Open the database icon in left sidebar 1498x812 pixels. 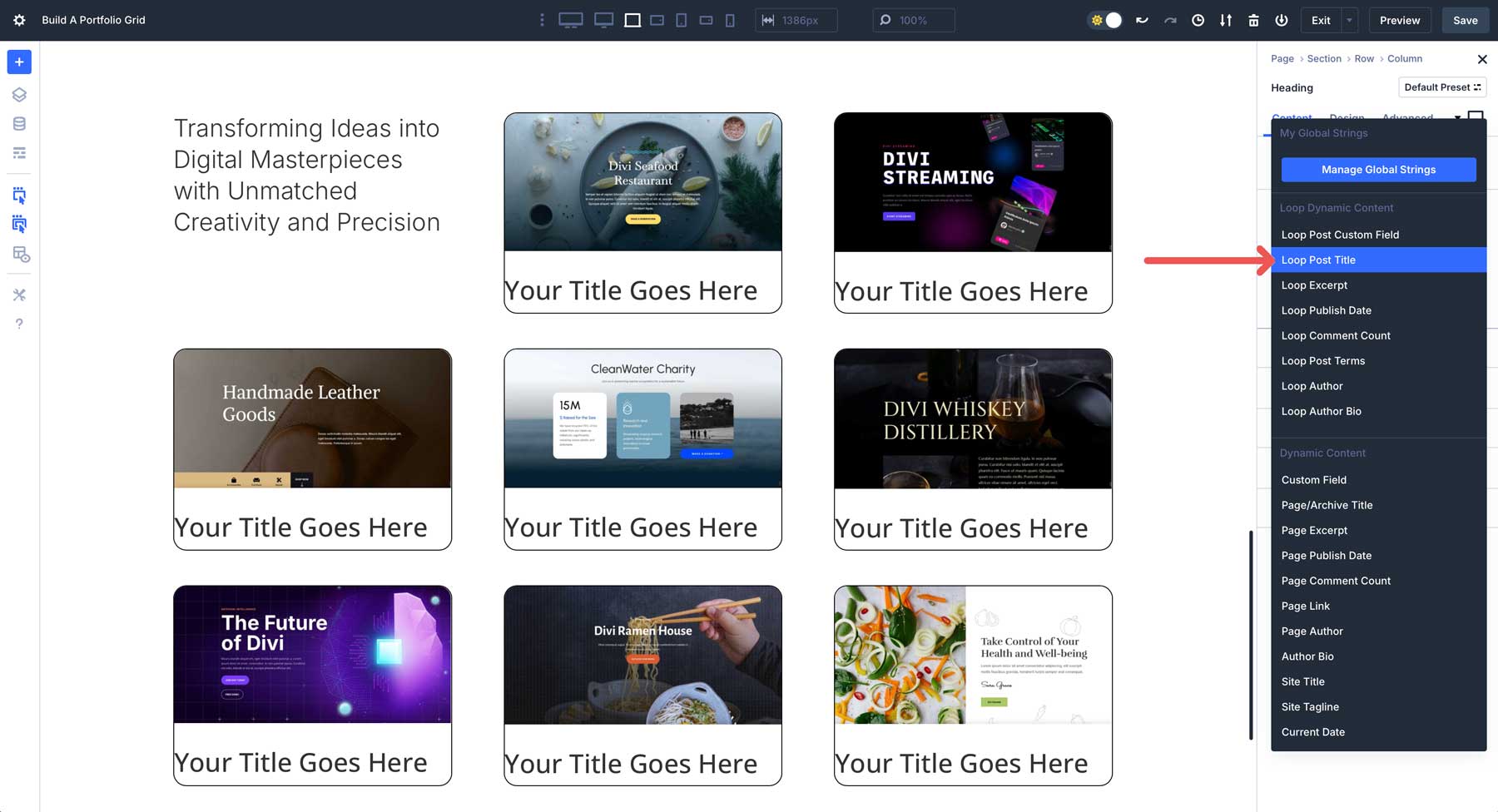(19, 124)
